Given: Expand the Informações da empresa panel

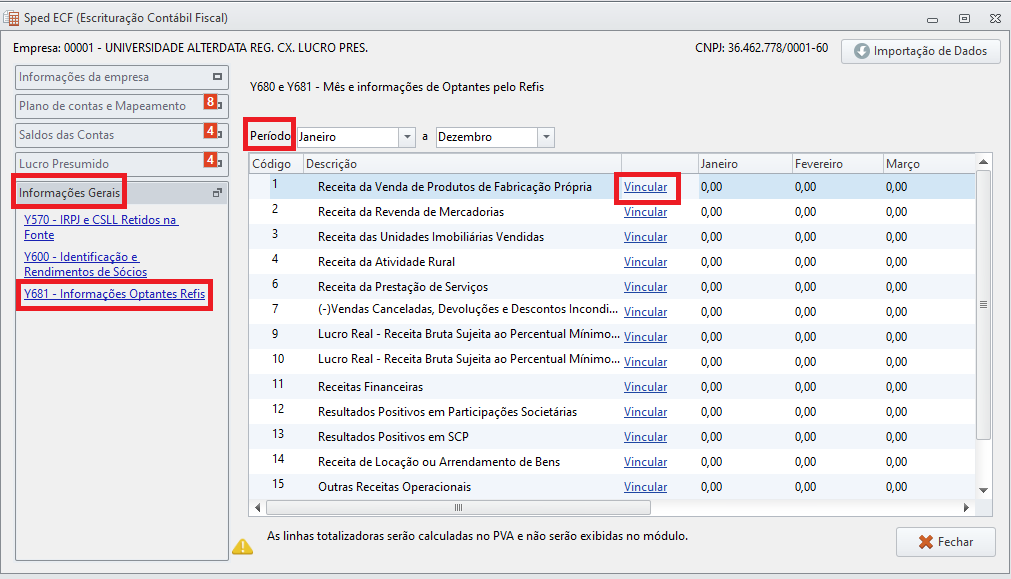Looking at the screenshot, I should (121, 77).
